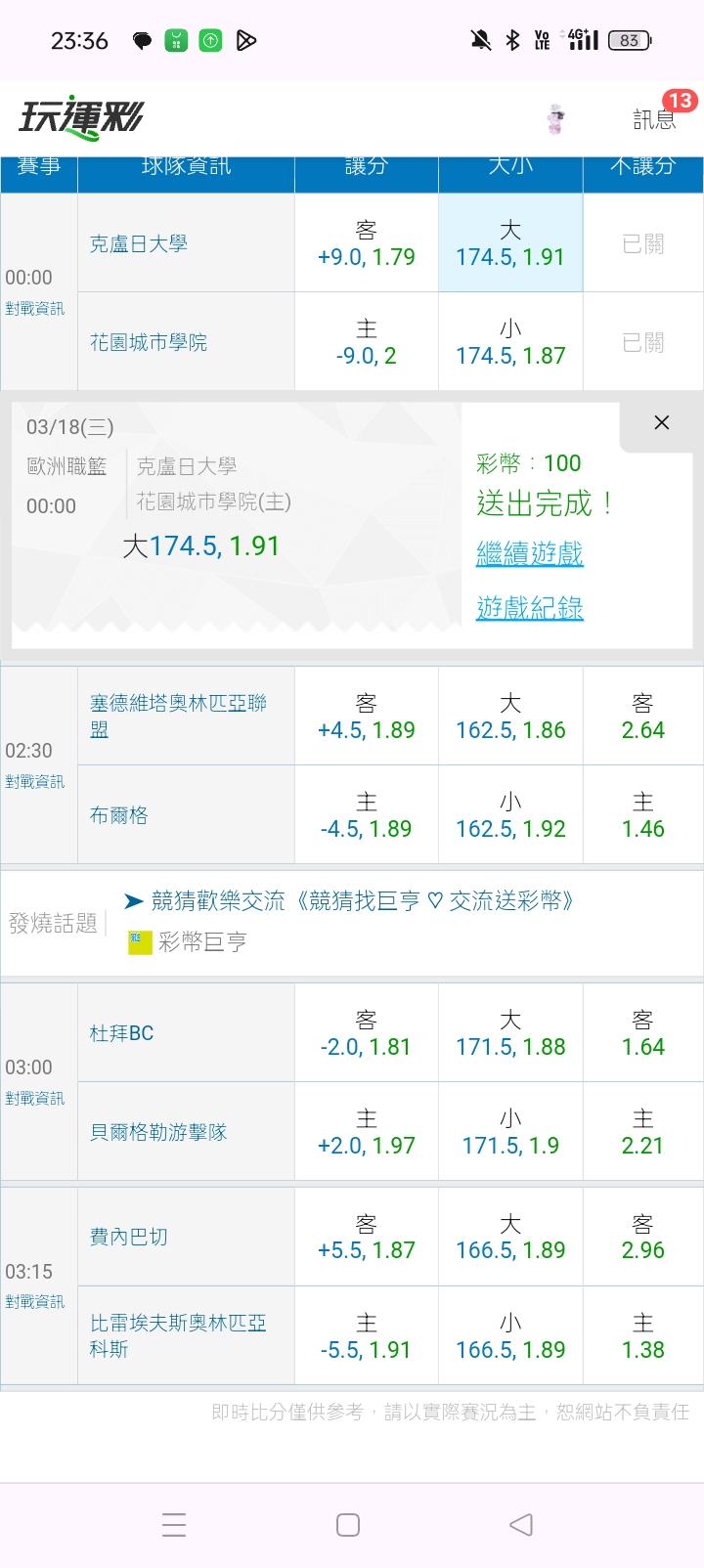The height and width of the screenshot is (1568, 704).
Task: Tap the 彩幣巨亨 user badge icon
Action: [x=140, y=942]
